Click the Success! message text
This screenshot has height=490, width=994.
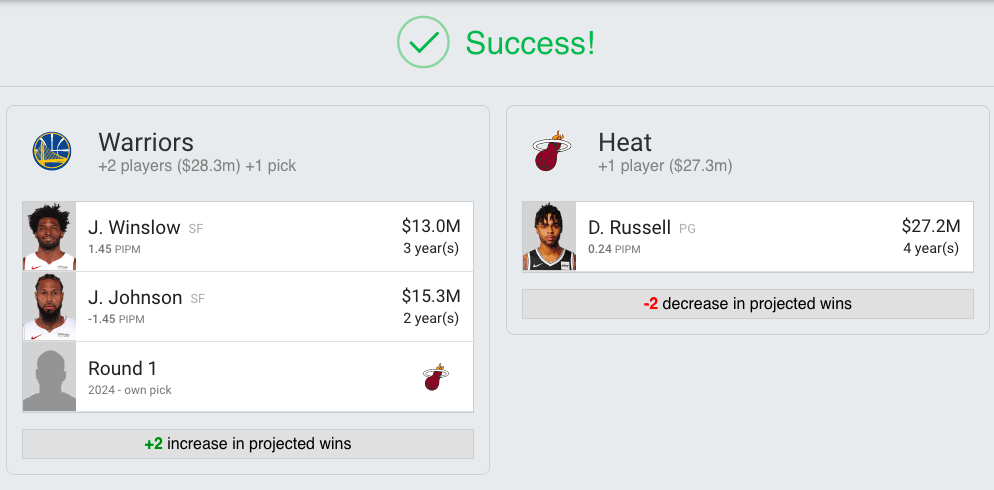530,43
